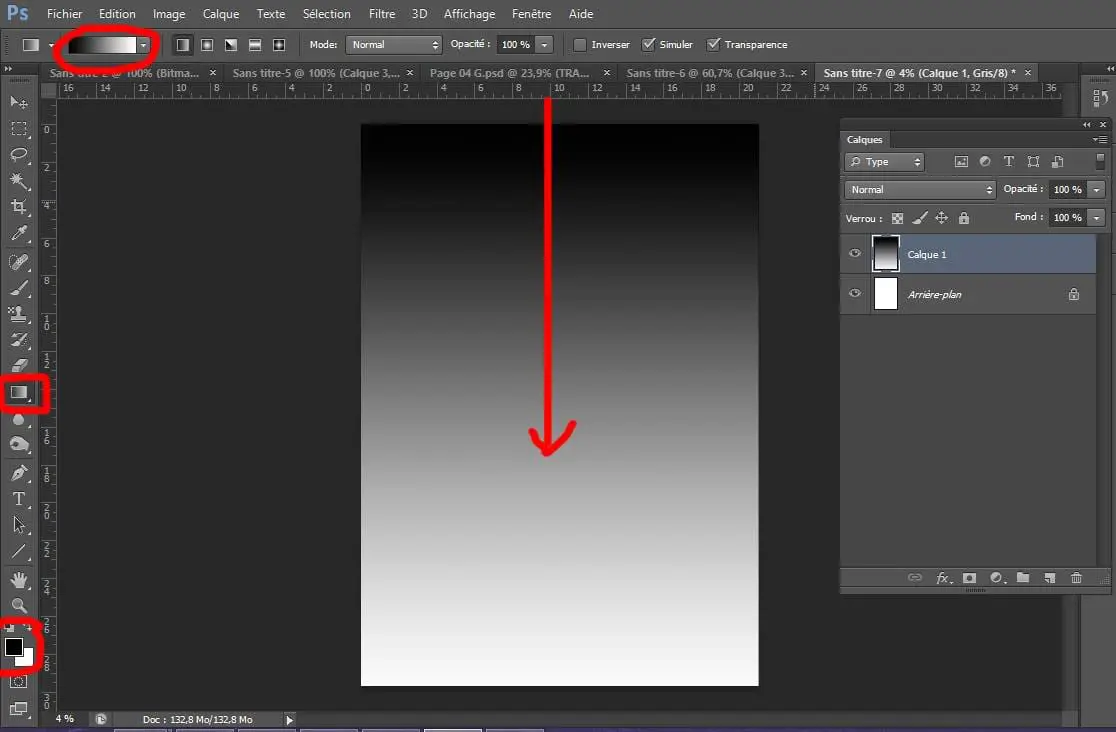Select the Zoom tool
This screenshot has height=732, width=1116.
(x=19, y=605)
